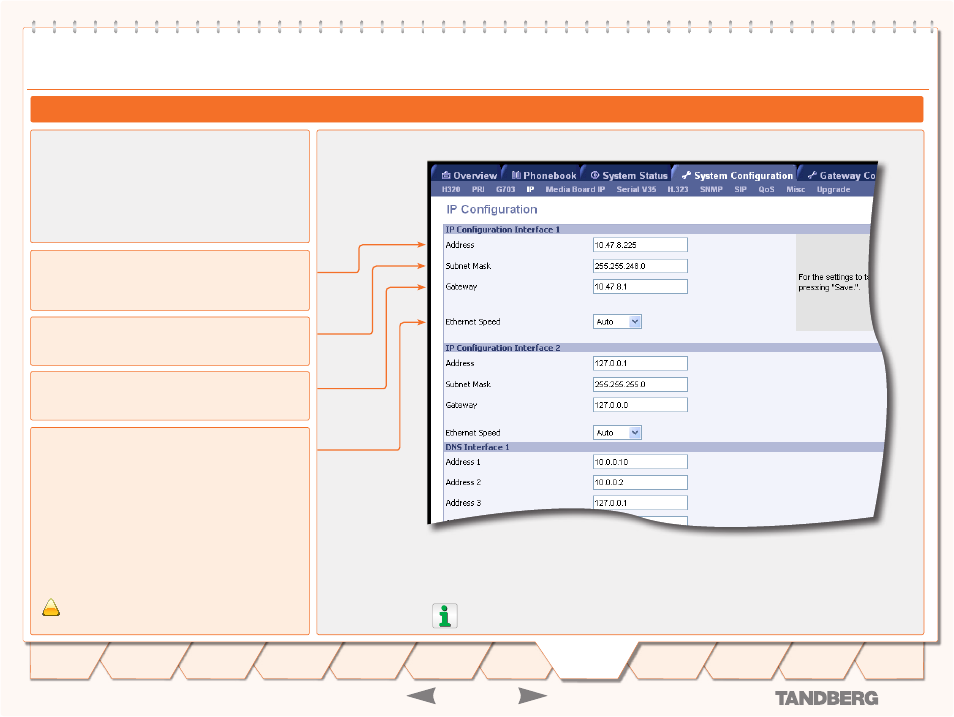Open the SNMP submenu item
The height and width of the screenshot is (717, 954).
[711, 189]
